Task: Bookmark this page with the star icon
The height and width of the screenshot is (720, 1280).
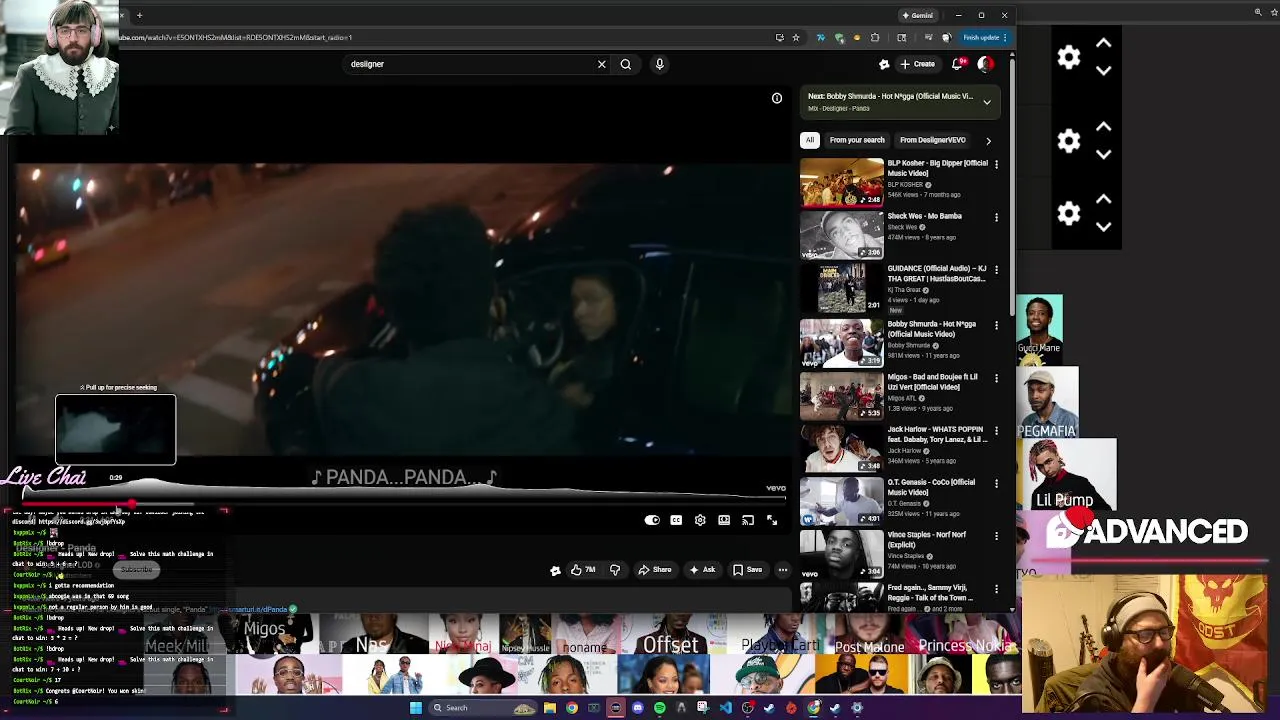Action: click(796, 37)
